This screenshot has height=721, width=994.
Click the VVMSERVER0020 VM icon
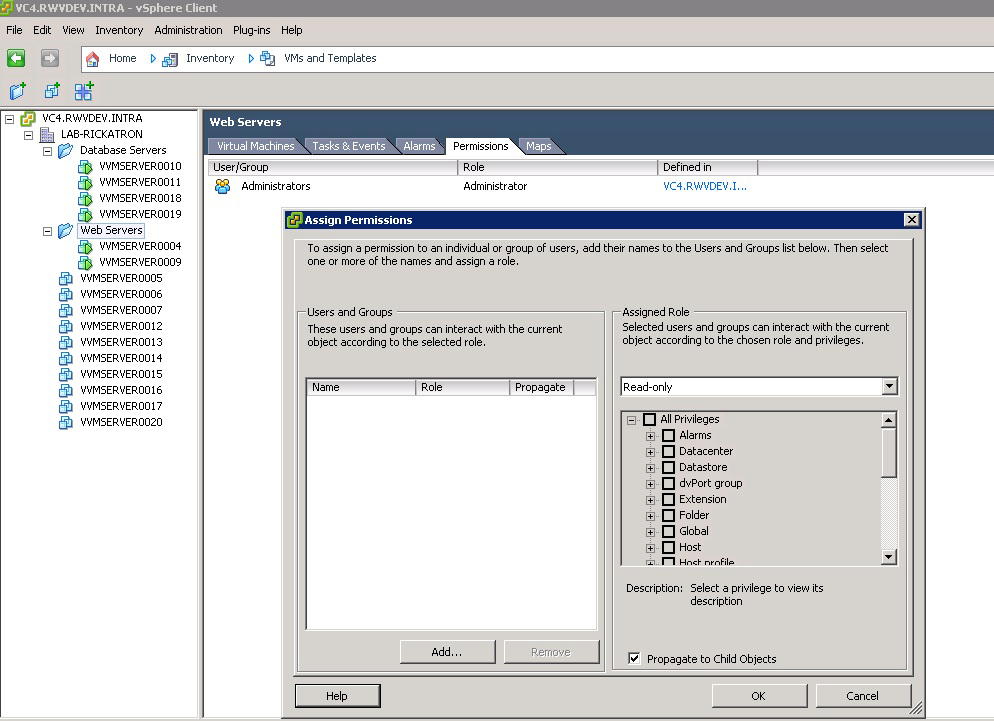coord(66,422)
